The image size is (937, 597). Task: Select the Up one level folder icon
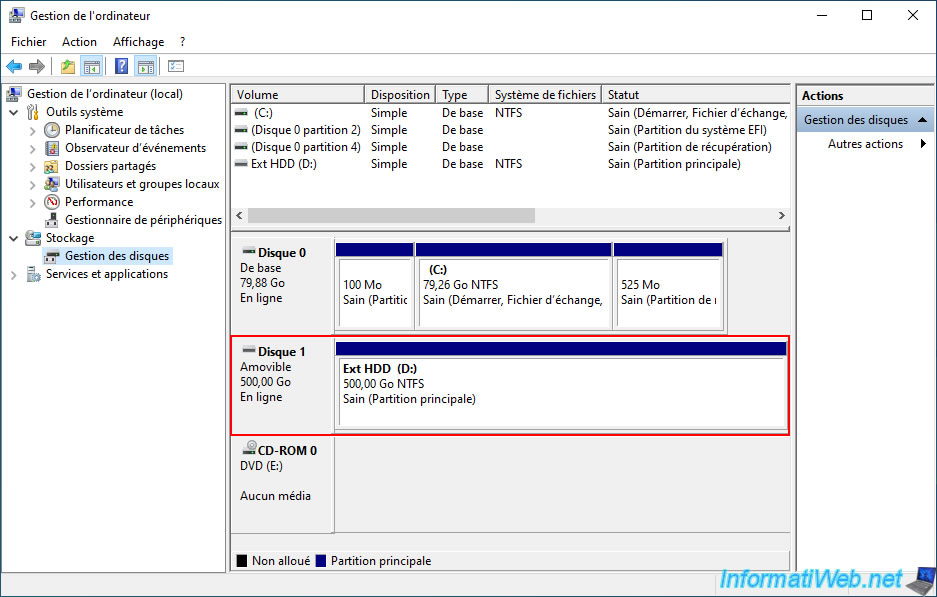tap(66, 66)
